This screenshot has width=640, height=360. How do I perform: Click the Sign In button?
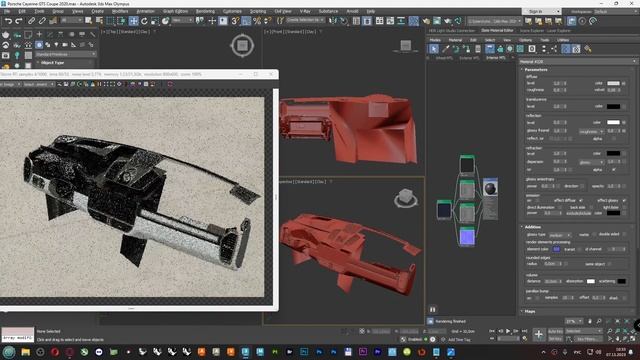tap(536, 11)
